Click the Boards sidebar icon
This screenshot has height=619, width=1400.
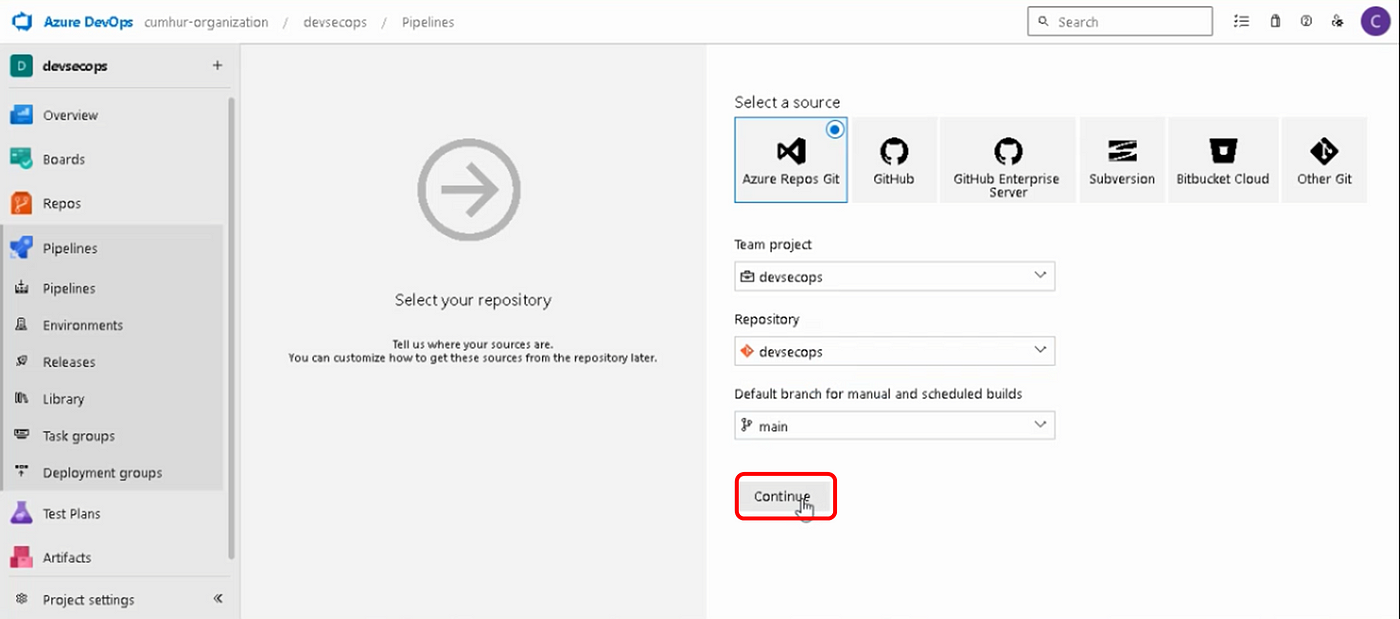21,159
